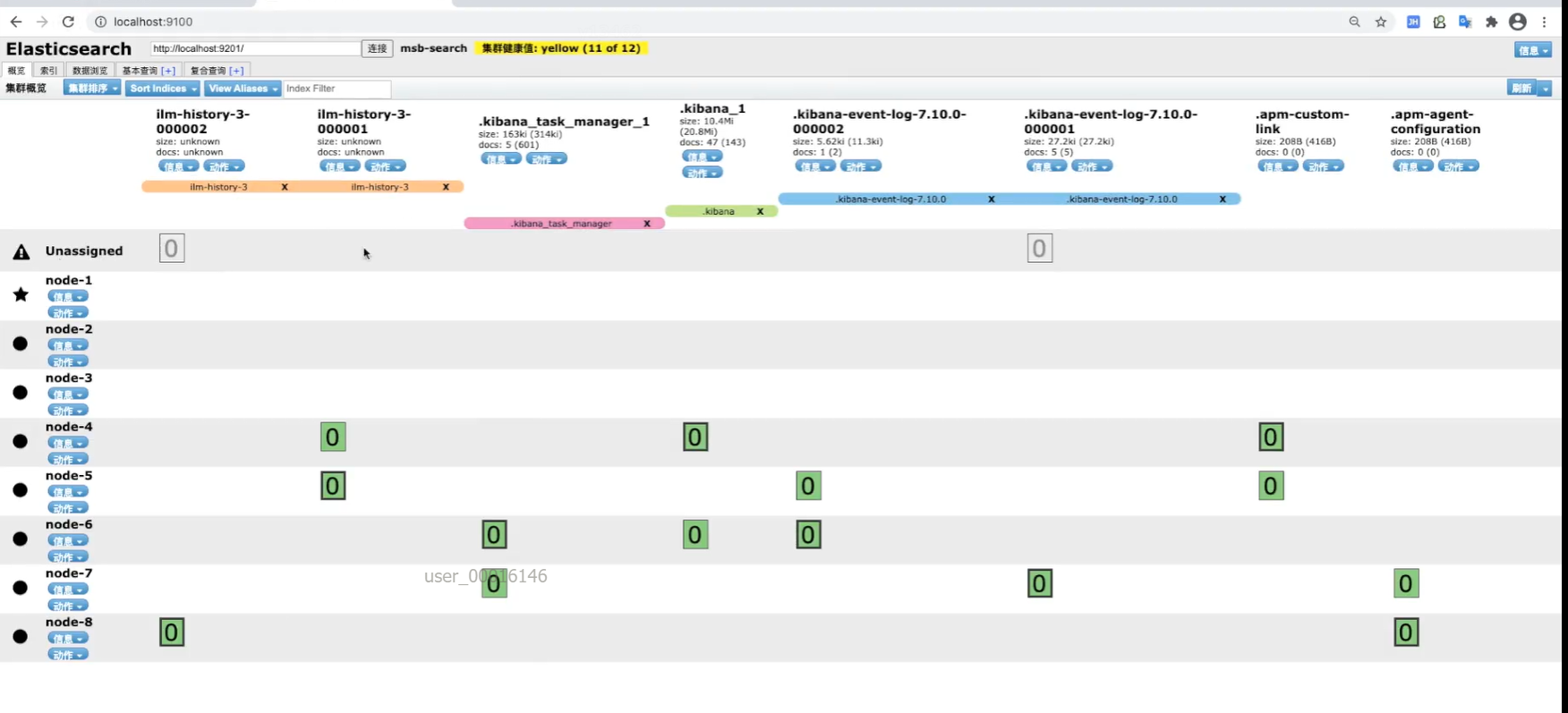Open 信息 dropdown for .kibana_task_manager_1
The width and height of the screenshot is (1568, 713).
pyautogui.click(x=501, y=159)
